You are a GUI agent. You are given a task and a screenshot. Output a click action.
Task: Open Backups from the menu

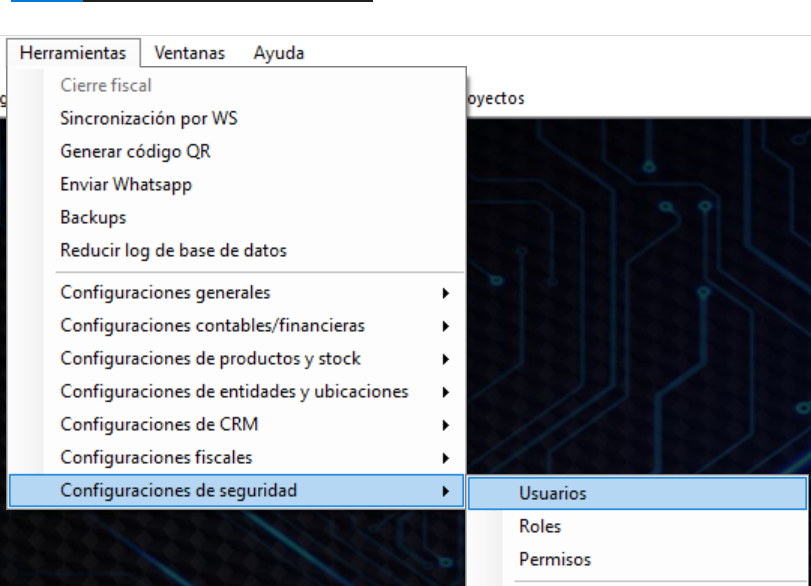coord(93,218)
